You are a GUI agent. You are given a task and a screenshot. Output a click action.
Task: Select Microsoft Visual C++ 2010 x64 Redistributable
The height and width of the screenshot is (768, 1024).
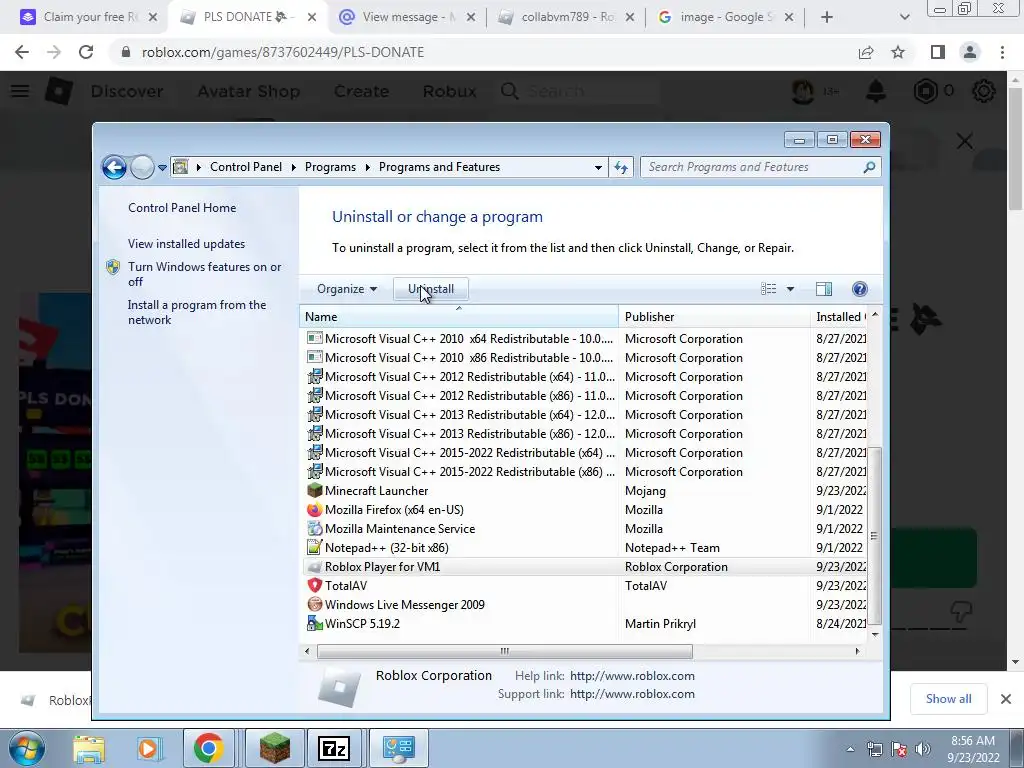[x=469, y=339]
